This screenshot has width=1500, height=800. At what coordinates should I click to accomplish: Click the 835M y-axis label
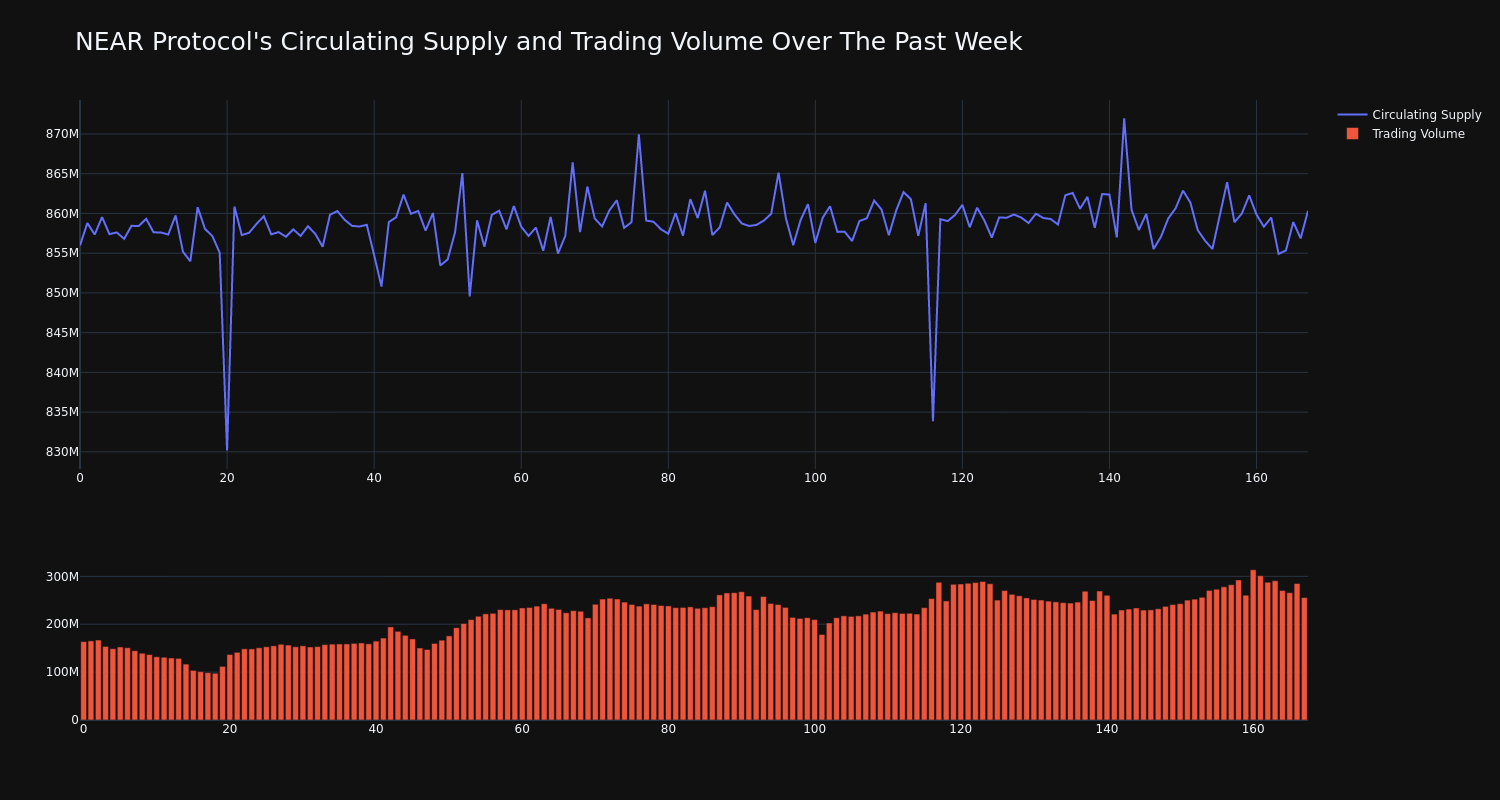62,412
